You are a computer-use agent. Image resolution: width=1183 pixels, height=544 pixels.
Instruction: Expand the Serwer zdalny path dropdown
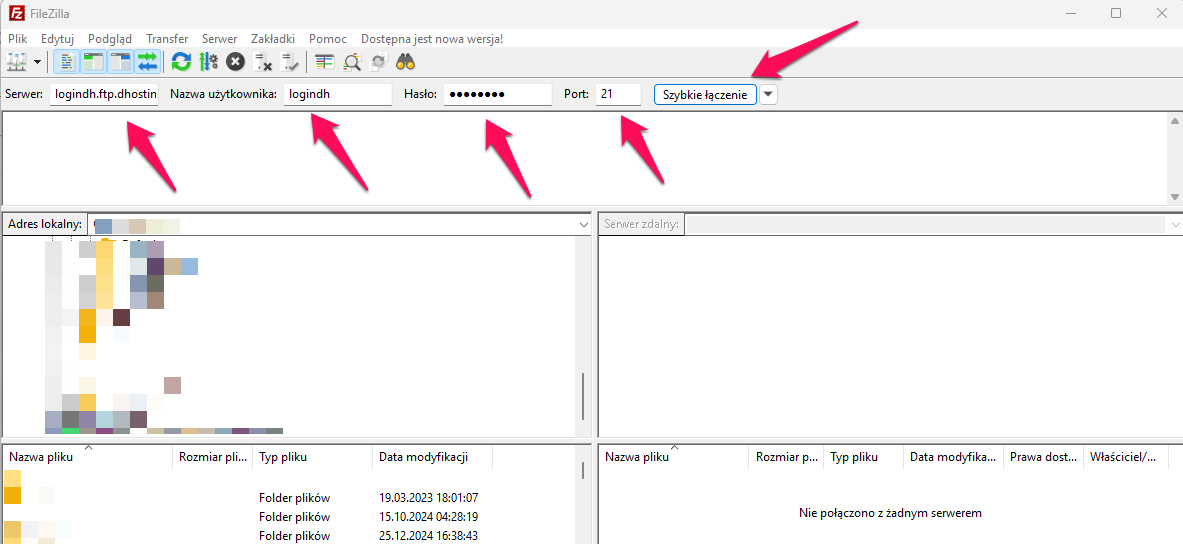[x=1174, y=225]
